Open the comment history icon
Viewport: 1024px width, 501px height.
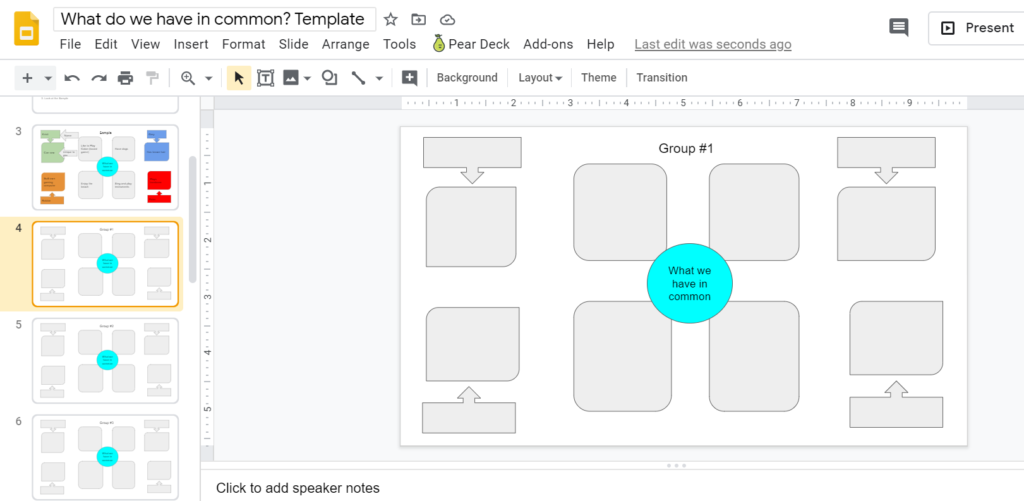[899, 28]
